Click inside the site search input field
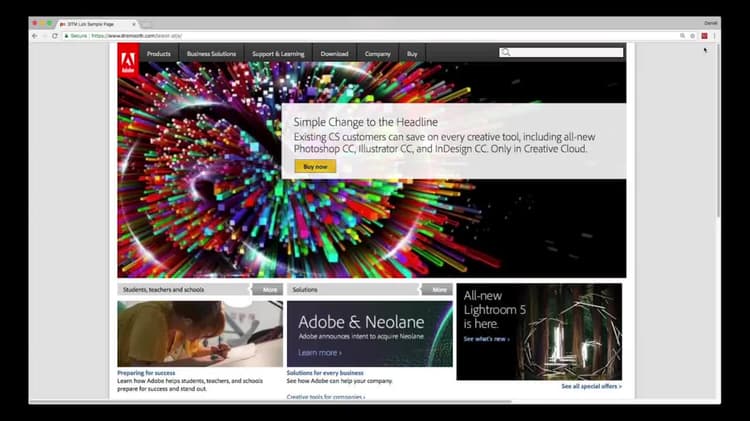The height and width of the screenshot is (421, 750). click(561, 53)
